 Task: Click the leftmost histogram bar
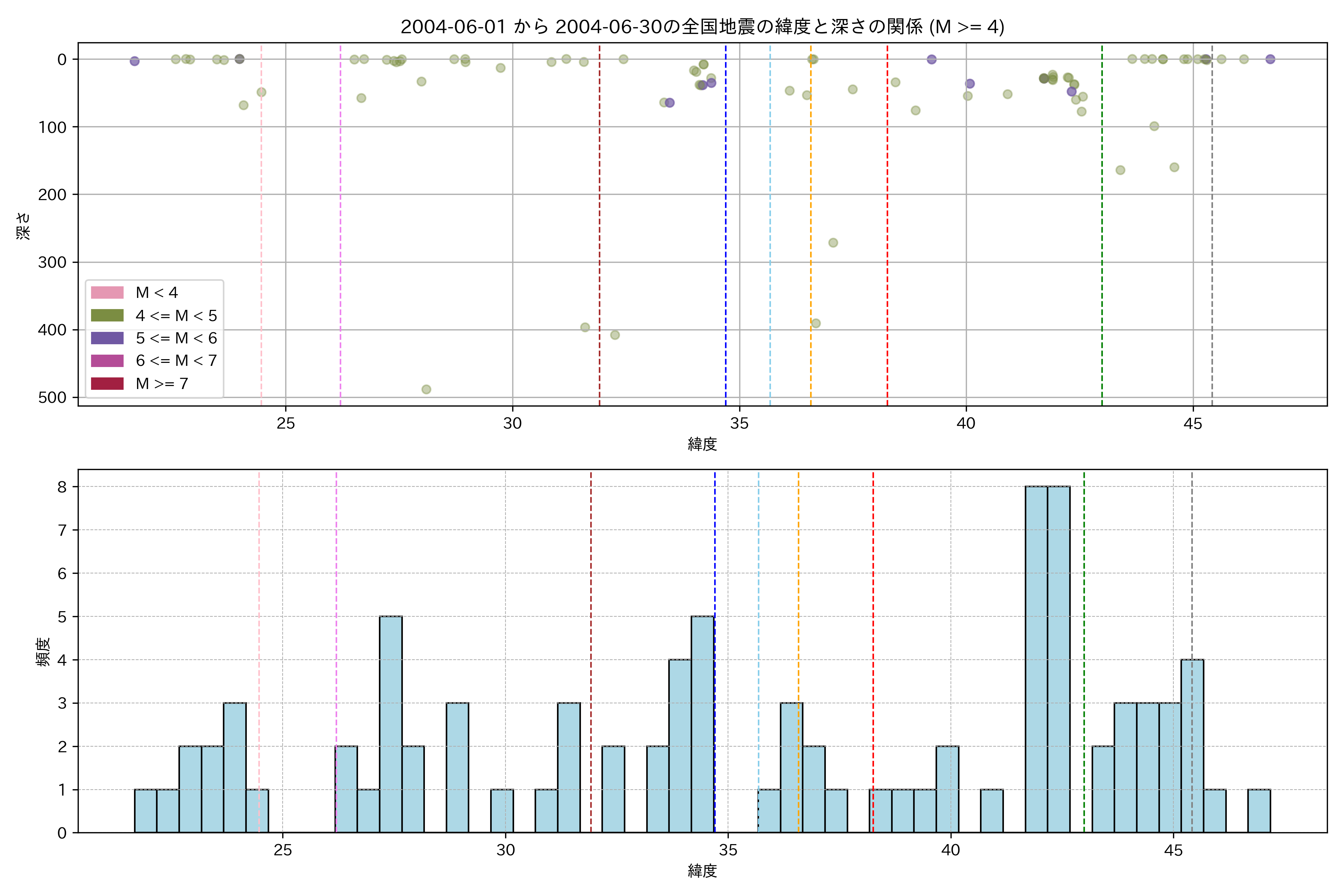145,811
